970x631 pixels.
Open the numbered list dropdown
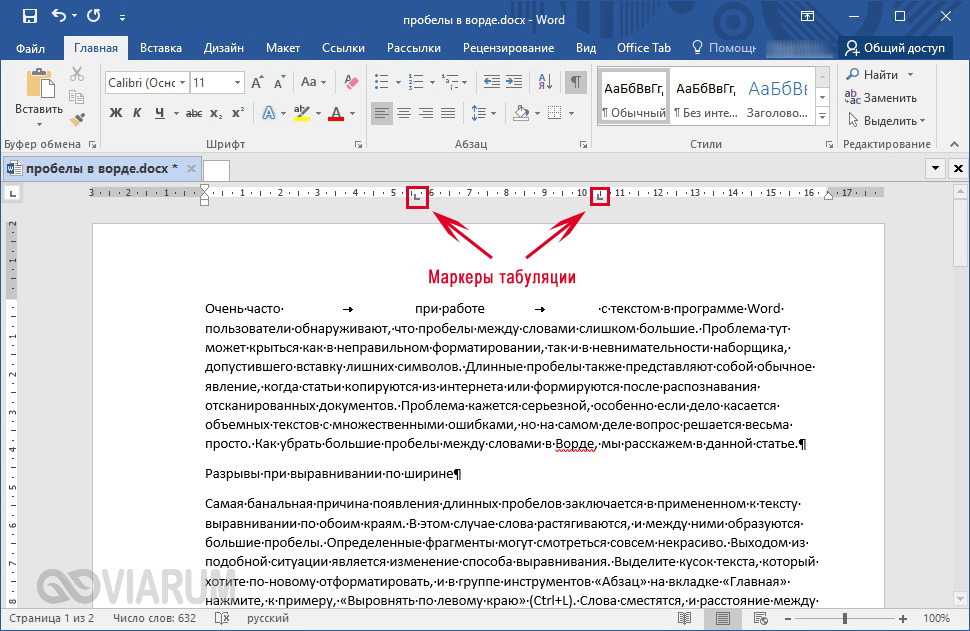pyautogui.click(x=432, y=82)
